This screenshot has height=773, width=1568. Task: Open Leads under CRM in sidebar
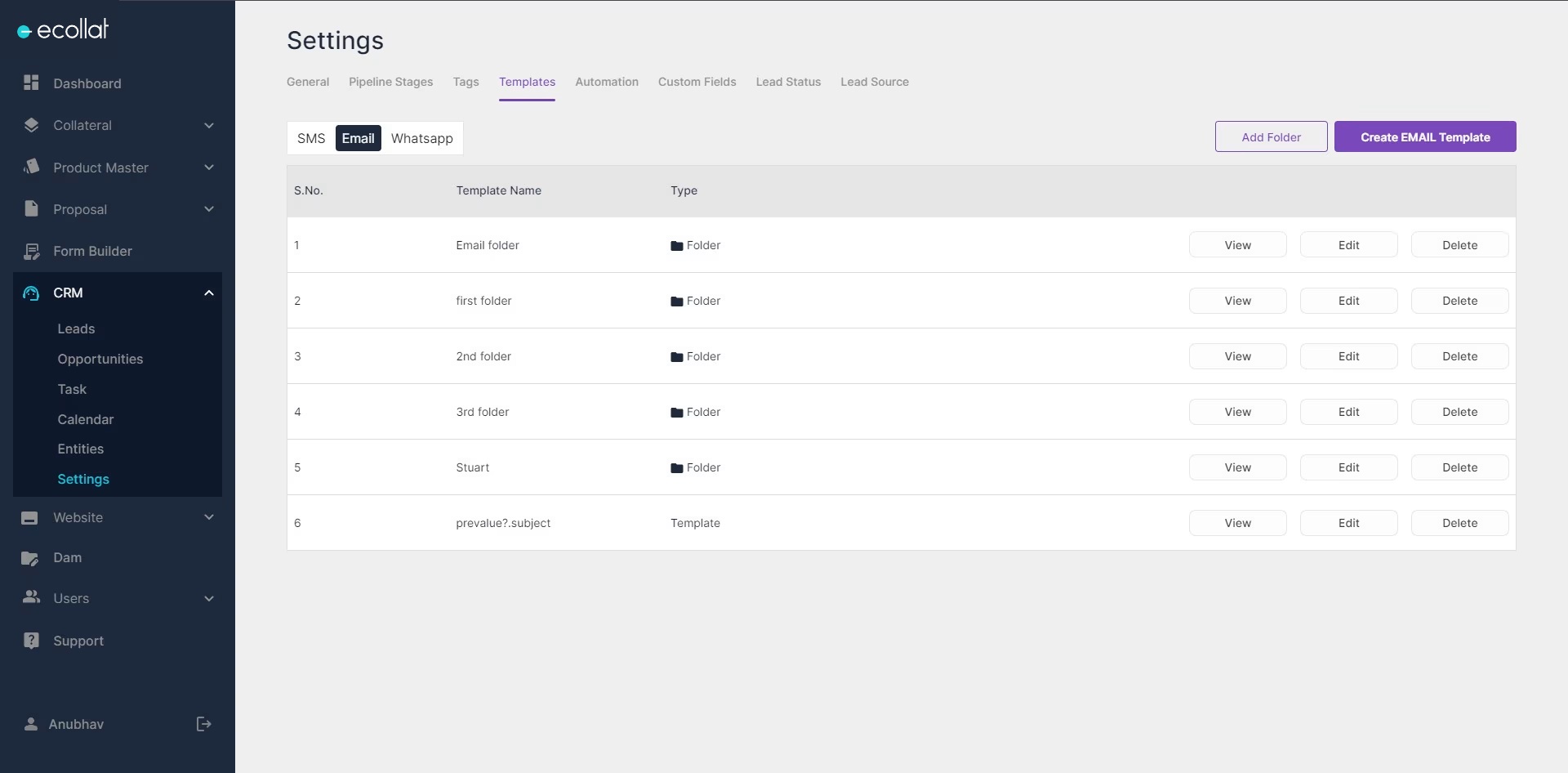[x=76, y=328]
